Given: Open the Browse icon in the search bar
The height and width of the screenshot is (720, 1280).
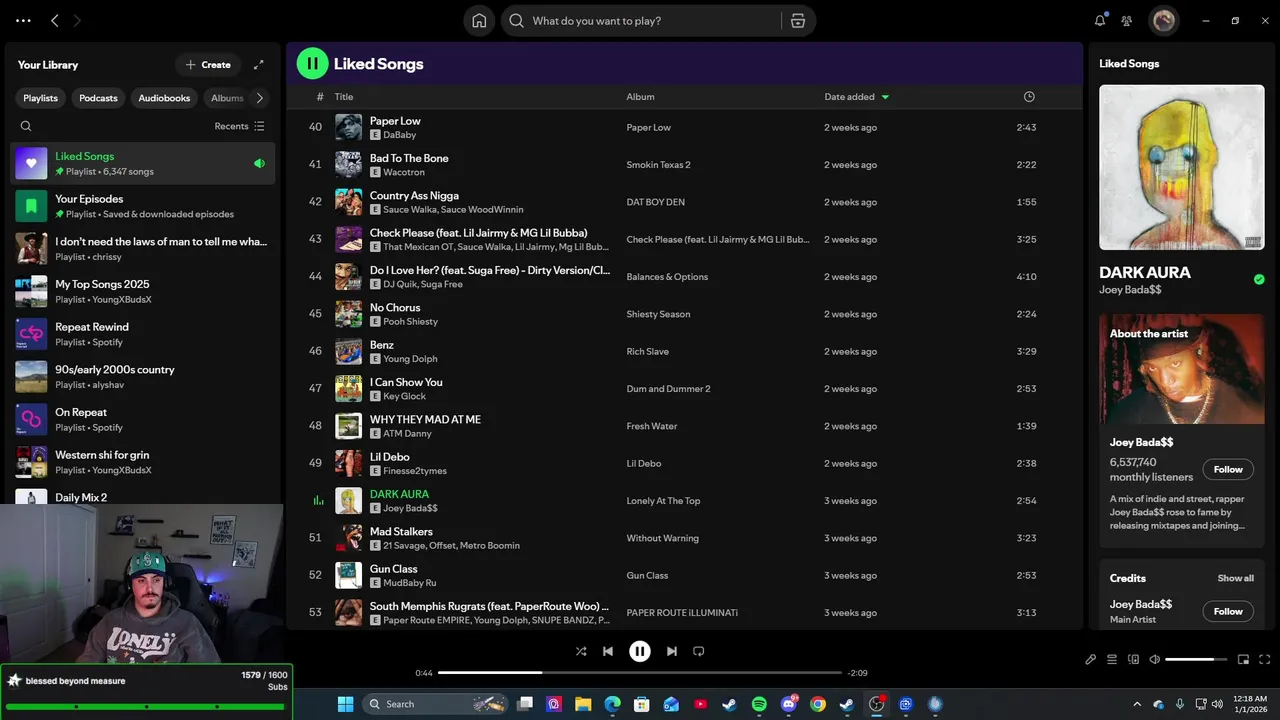Looking at the screenshot, I should tap(797, 21).
